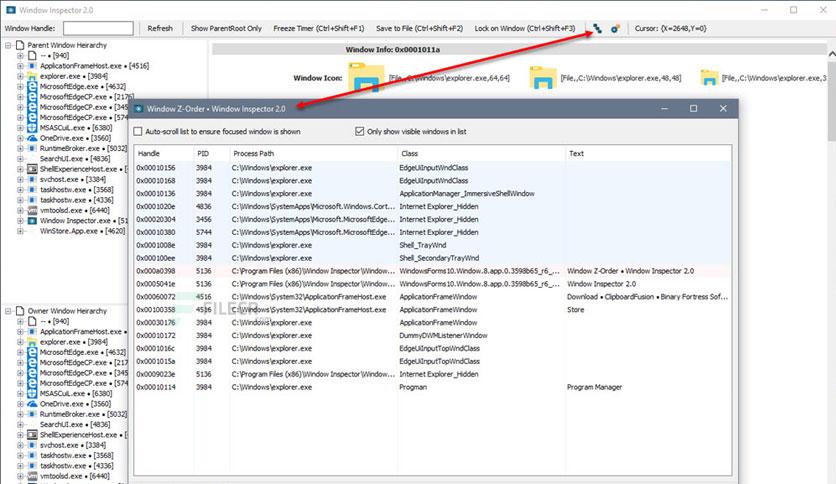Viewport: 836px width, 484px height.
Task: Click the MicrosoftEdge.exe [4632] Edge icon
Action: tap(32, 86)
